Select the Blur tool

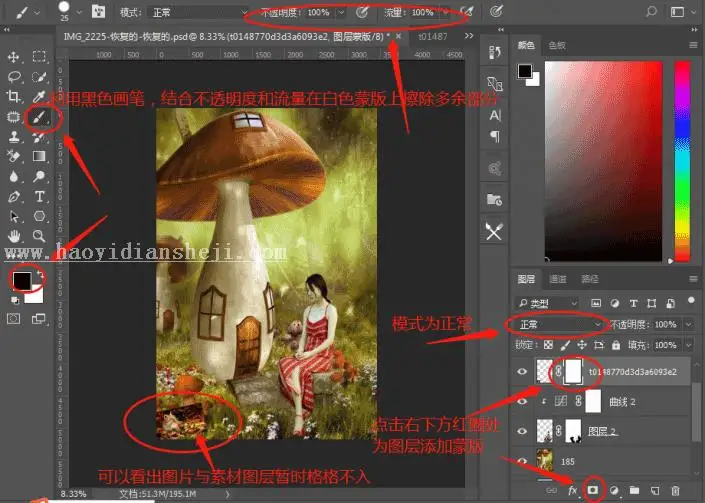[13, 176]
